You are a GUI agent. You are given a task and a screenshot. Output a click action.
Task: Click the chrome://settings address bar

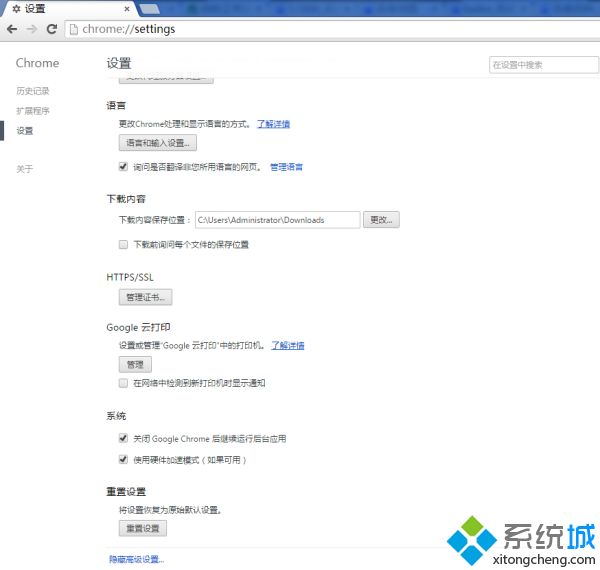click(x=332, y=29)
